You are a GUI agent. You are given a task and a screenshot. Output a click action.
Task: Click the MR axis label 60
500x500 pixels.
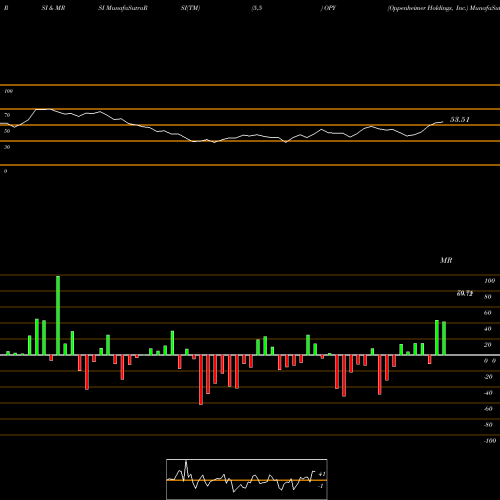[487, 313]
